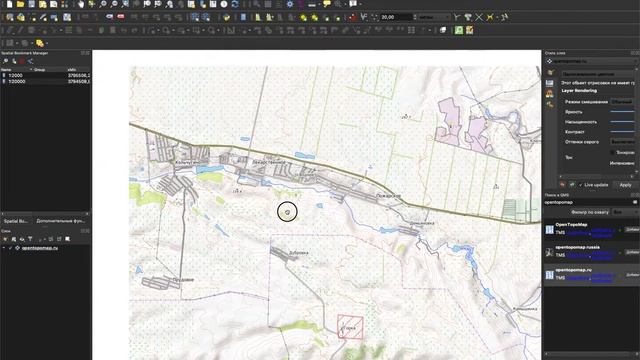
Task: Click the green magnifier plugin icon
Action: [459, 30]
